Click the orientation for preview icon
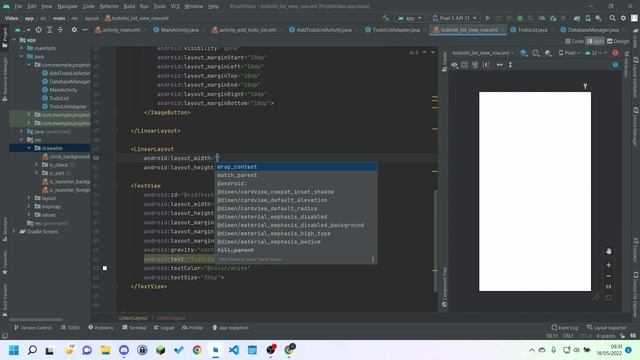640x360 pixels. click(536, 53)
